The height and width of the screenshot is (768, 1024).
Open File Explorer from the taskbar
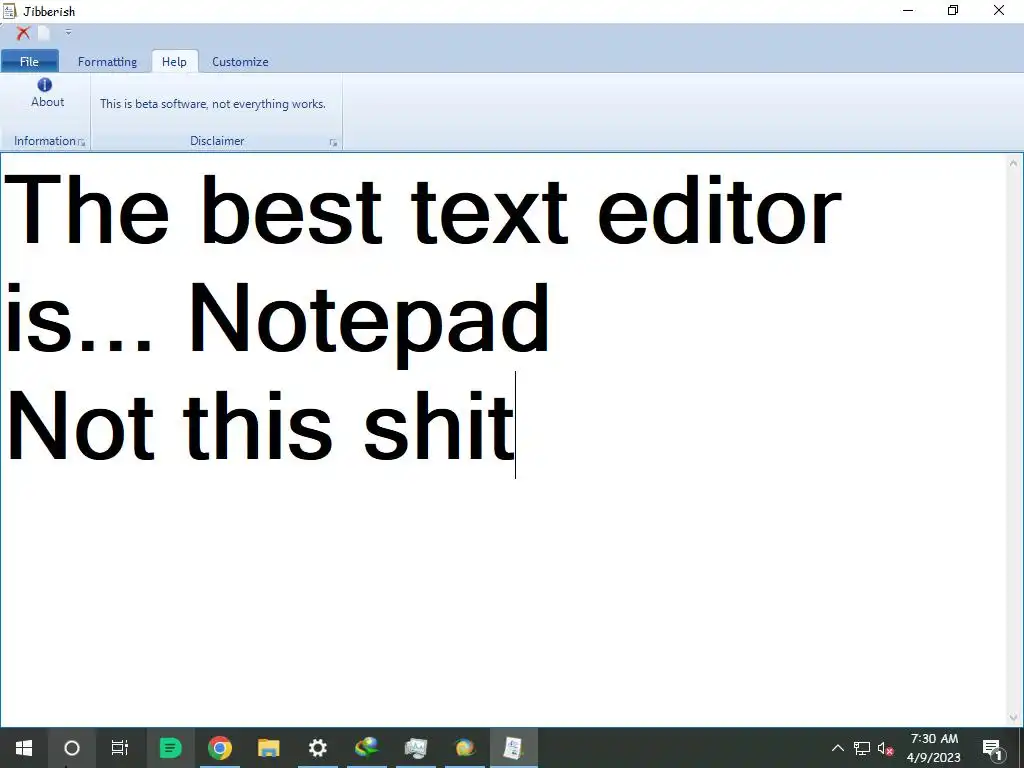[x=268, y=748]
